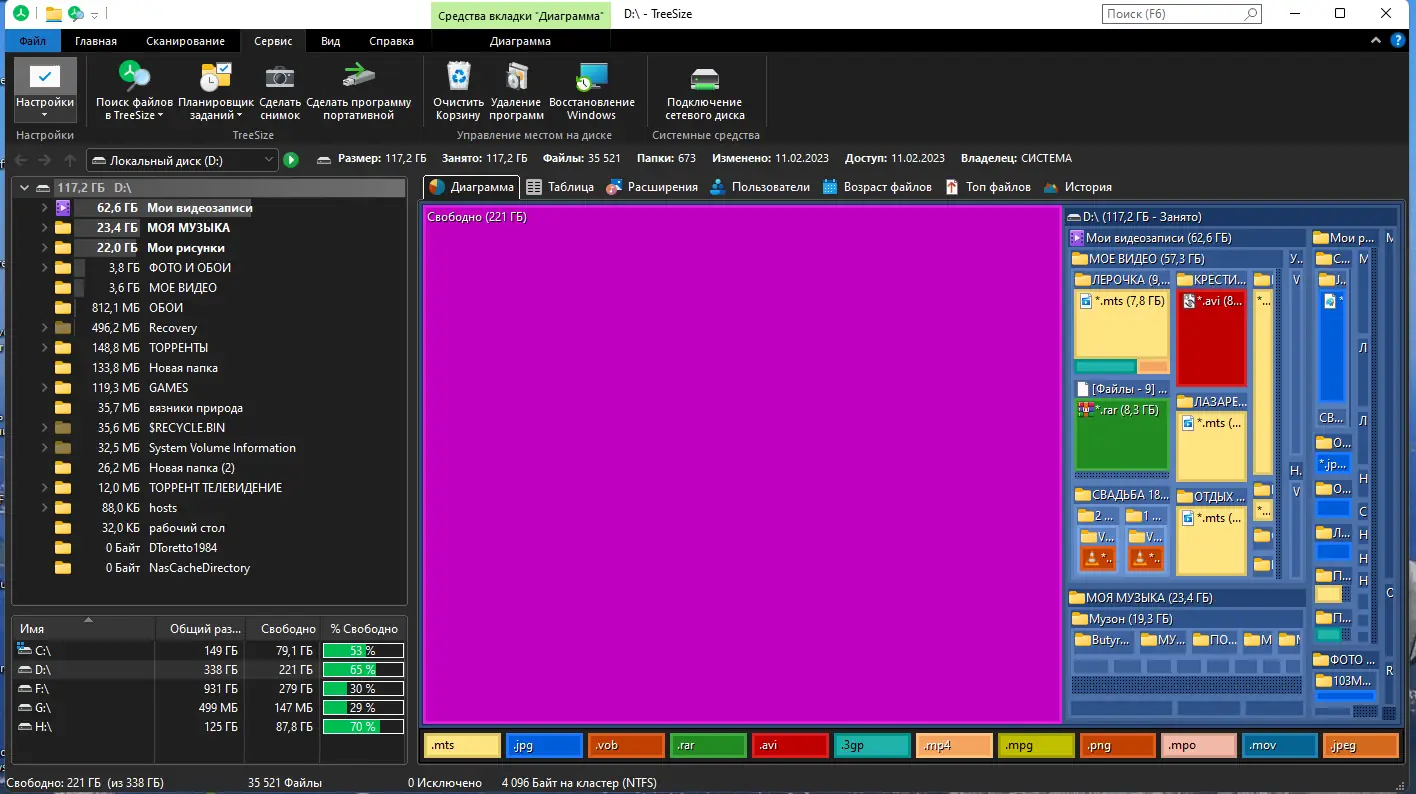Expand the Мои рисунки folder
Viewport: 1416px width, 794px height.
(x=44, y=248)
